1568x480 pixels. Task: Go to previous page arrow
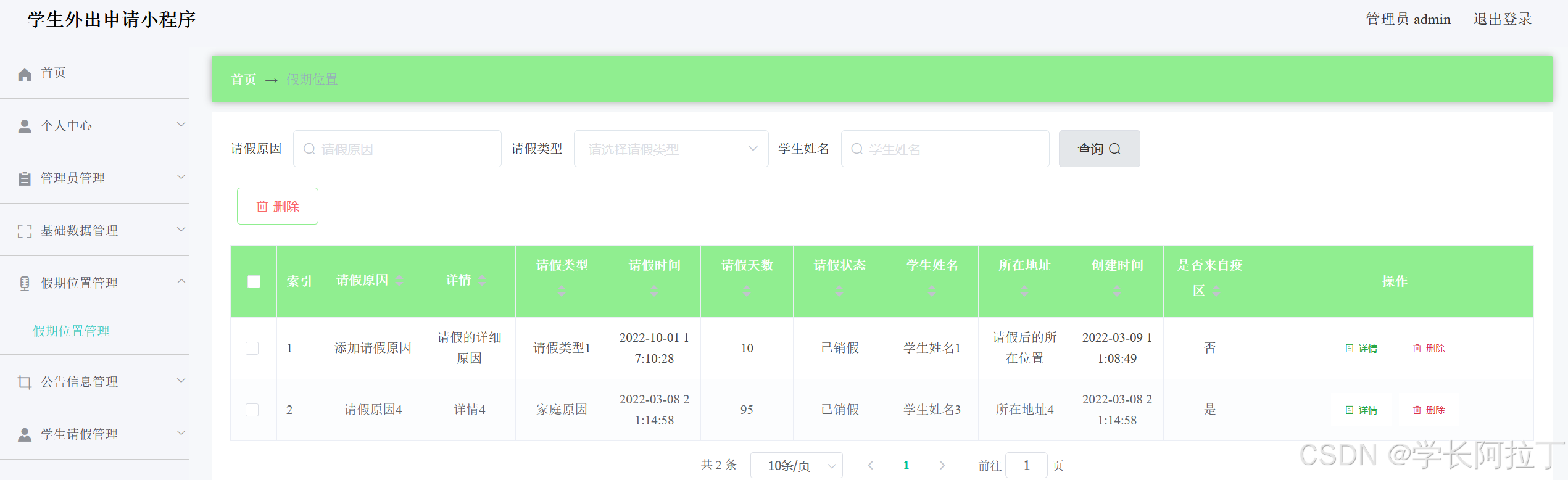[871, 466]
